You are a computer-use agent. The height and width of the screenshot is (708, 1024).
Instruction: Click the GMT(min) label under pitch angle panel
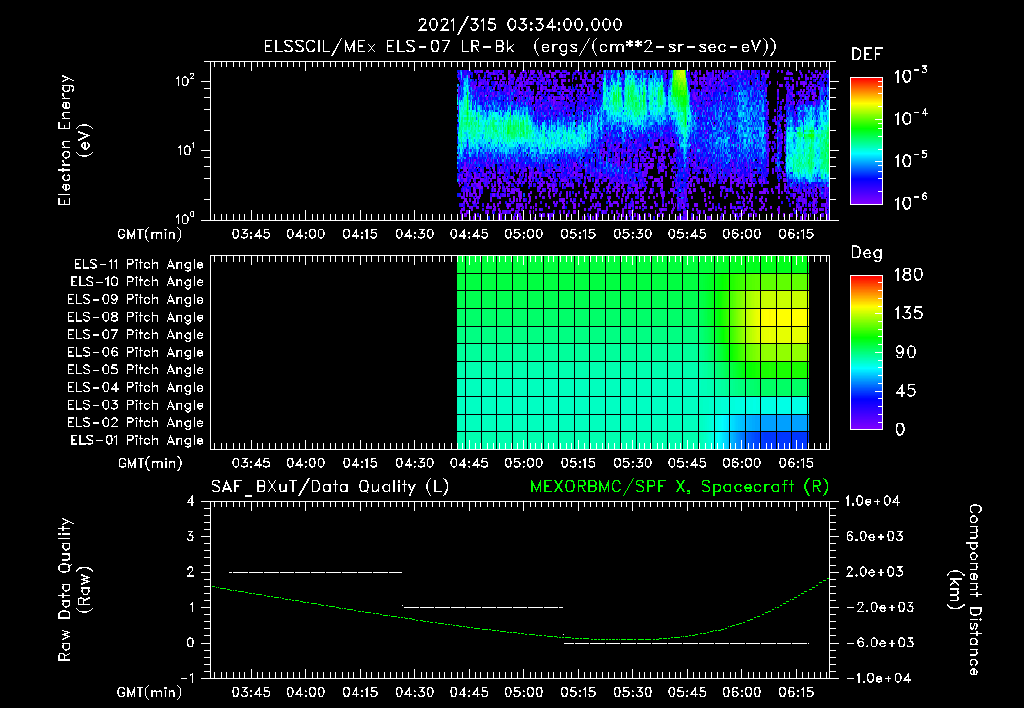(x=150, y=464)
